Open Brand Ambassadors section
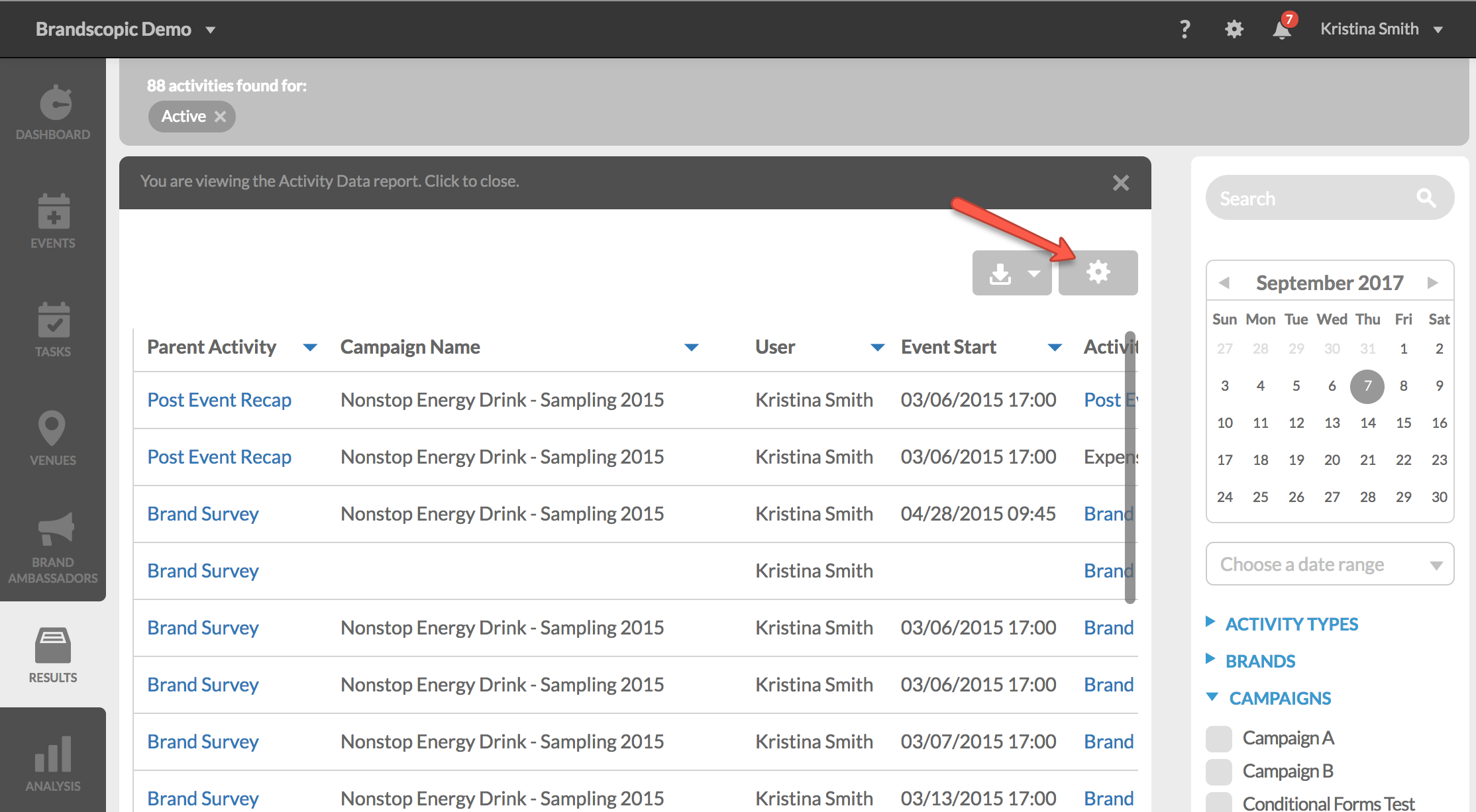Viewport: 1476px width, 812px height. tap(53, 548)
